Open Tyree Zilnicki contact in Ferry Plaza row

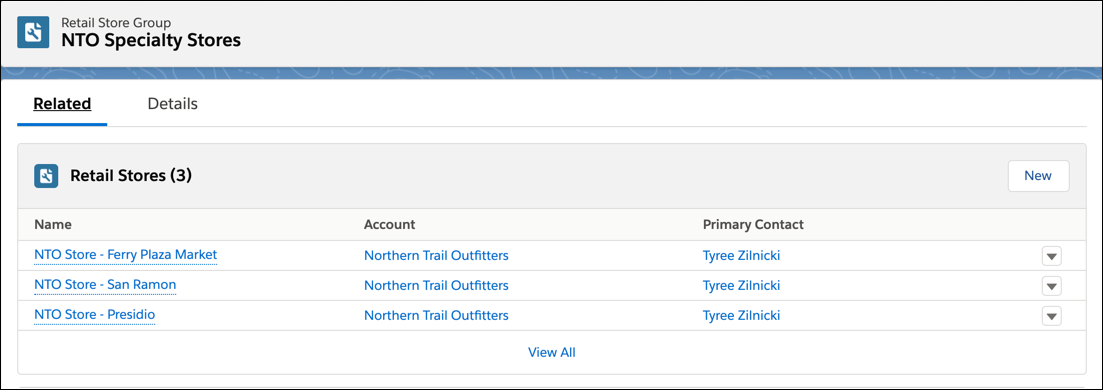[x=741, y=256]
